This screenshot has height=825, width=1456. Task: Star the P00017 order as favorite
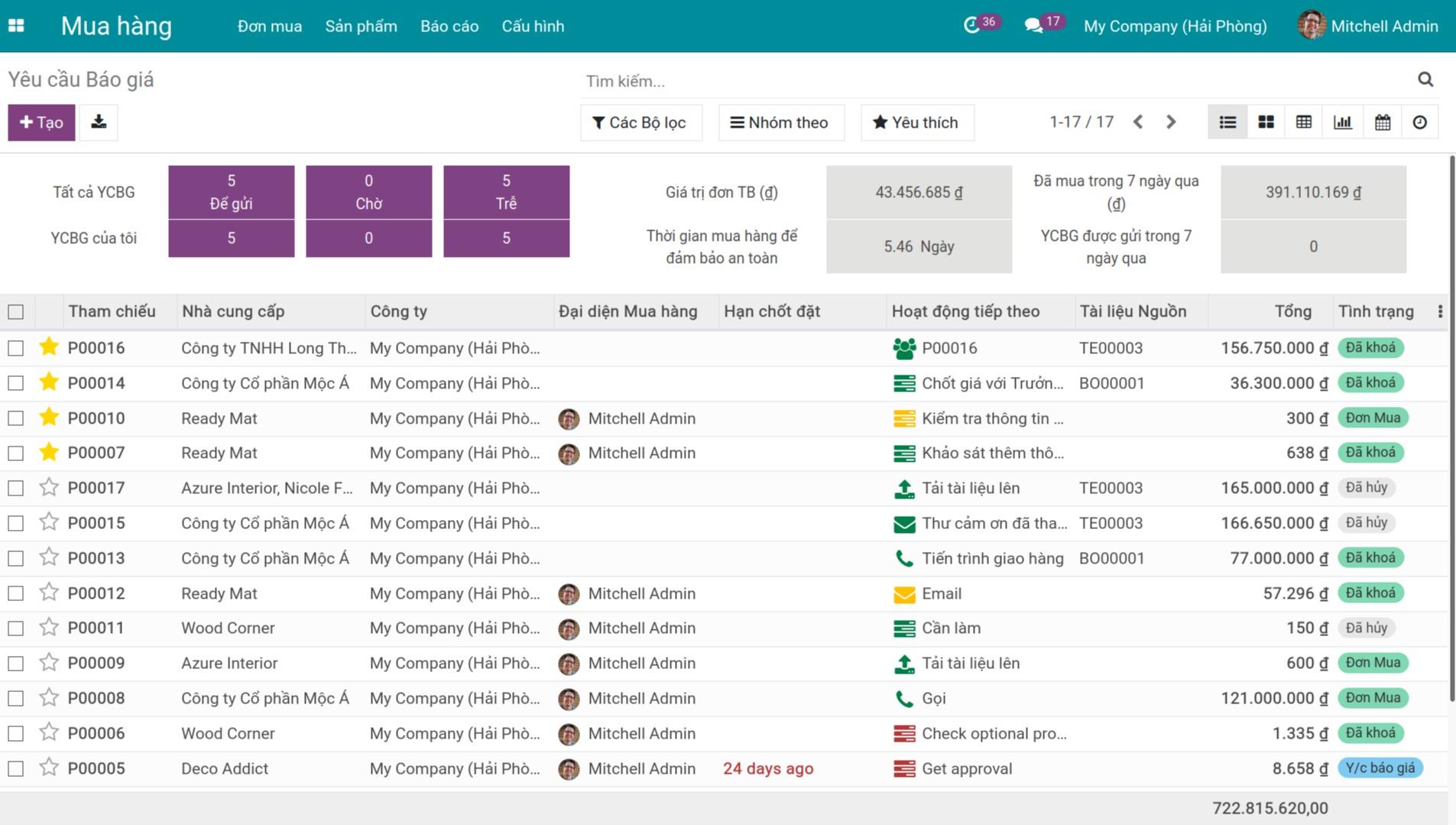pyautogui.click(x=49, y=488)
